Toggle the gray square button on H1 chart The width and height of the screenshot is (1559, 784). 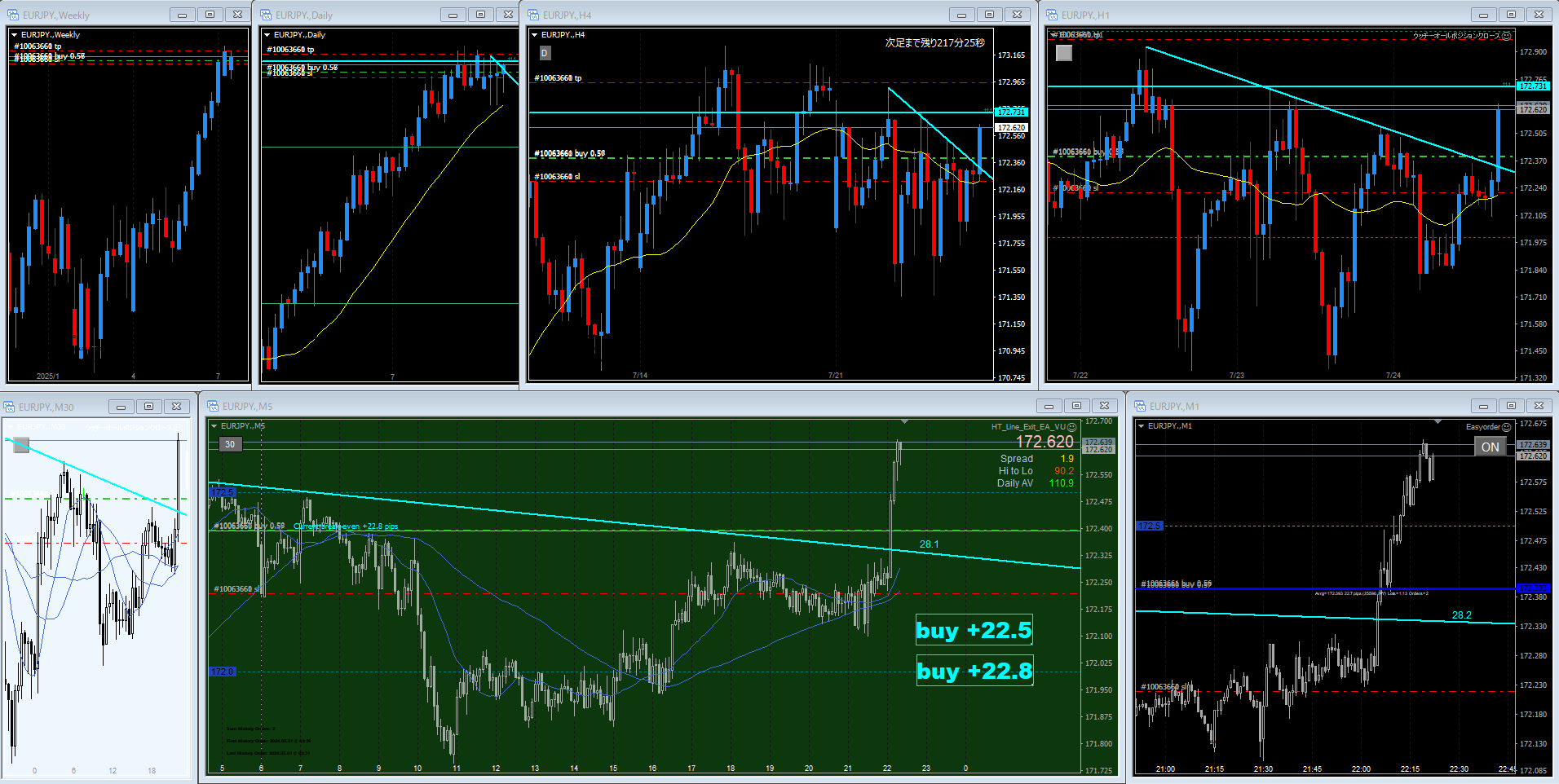[1064, 53]
